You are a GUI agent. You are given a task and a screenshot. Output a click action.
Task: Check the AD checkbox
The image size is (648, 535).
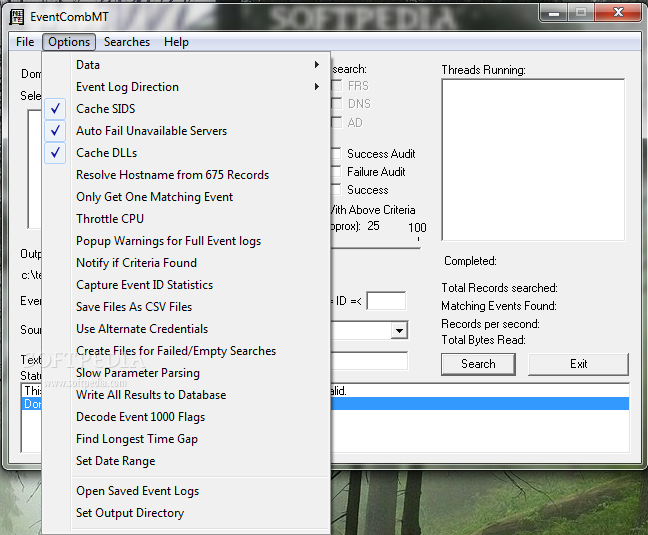click(x=337, y=122)
